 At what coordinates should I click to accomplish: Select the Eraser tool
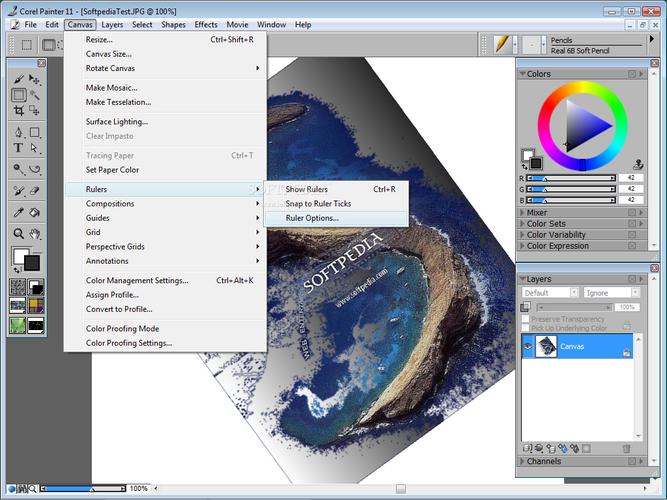point(34,191)
